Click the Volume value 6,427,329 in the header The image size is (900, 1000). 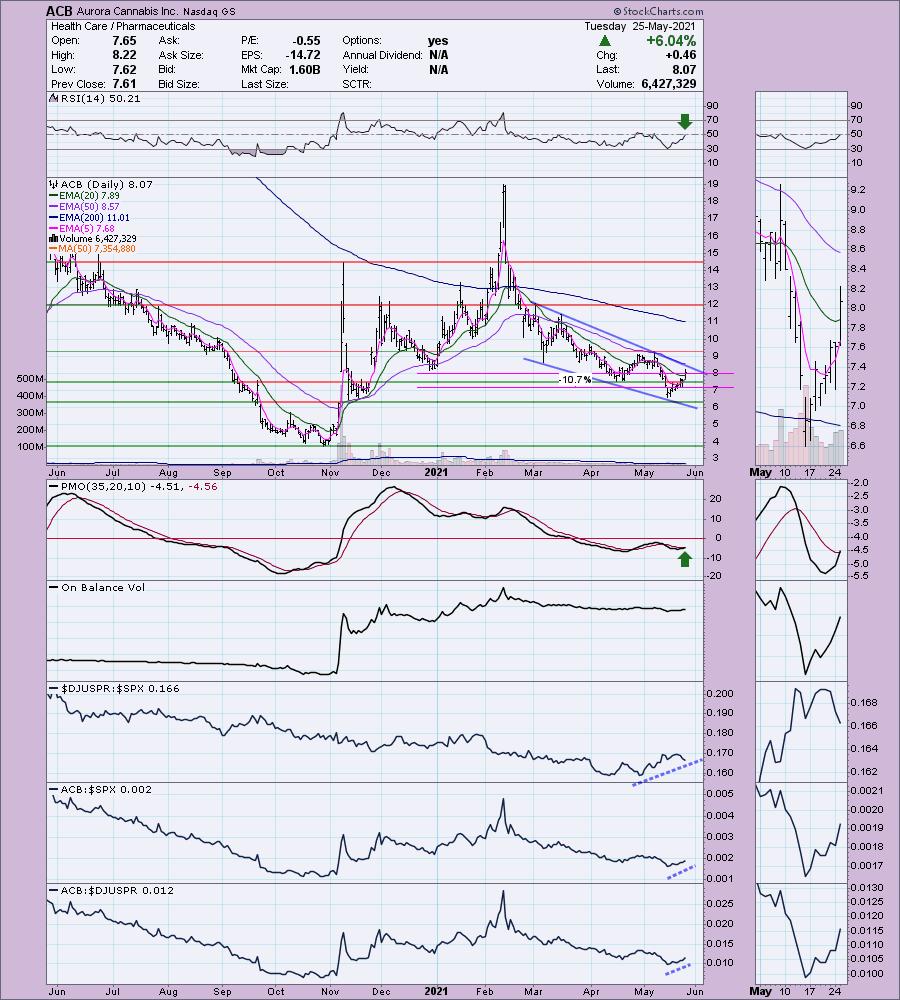669,84
